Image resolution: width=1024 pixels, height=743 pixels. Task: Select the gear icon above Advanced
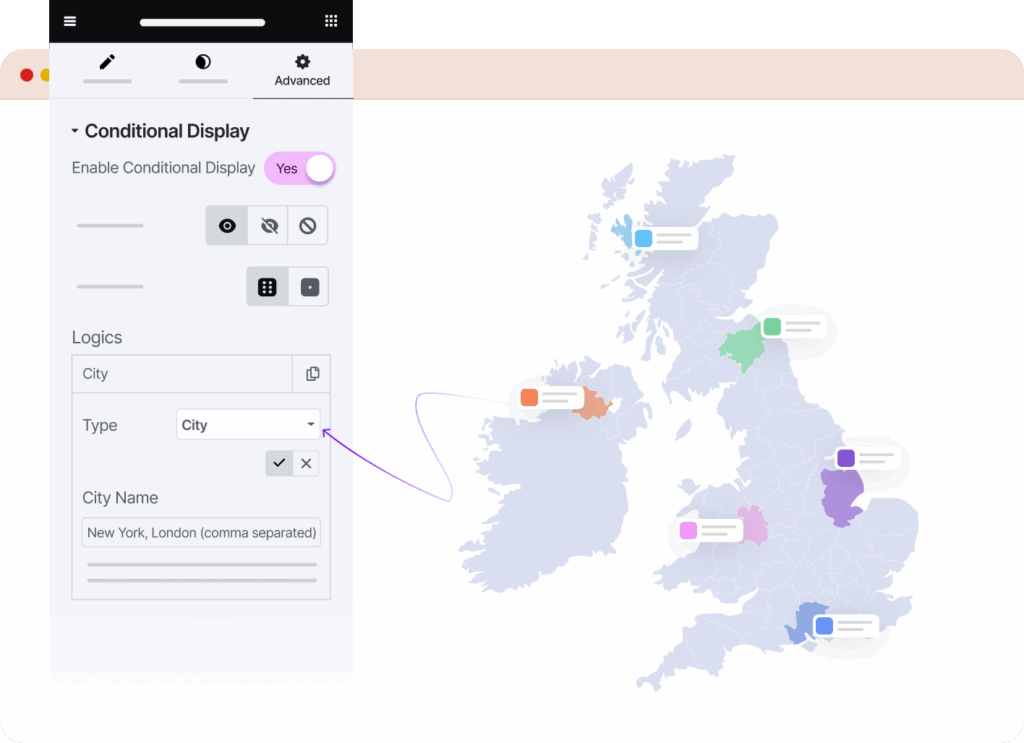click(302, 62)
